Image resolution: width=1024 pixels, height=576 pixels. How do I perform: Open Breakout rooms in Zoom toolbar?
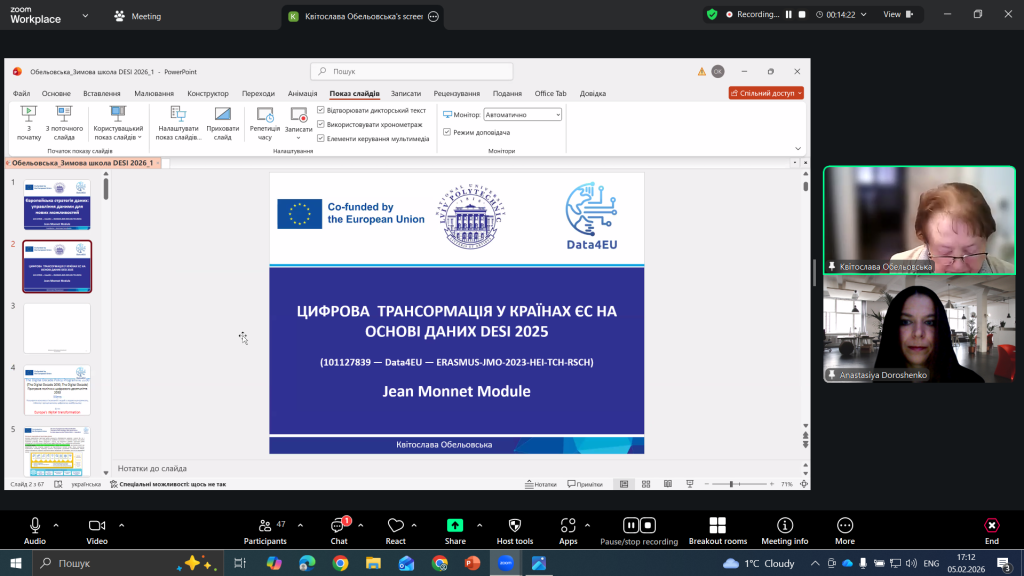[717, 526]
